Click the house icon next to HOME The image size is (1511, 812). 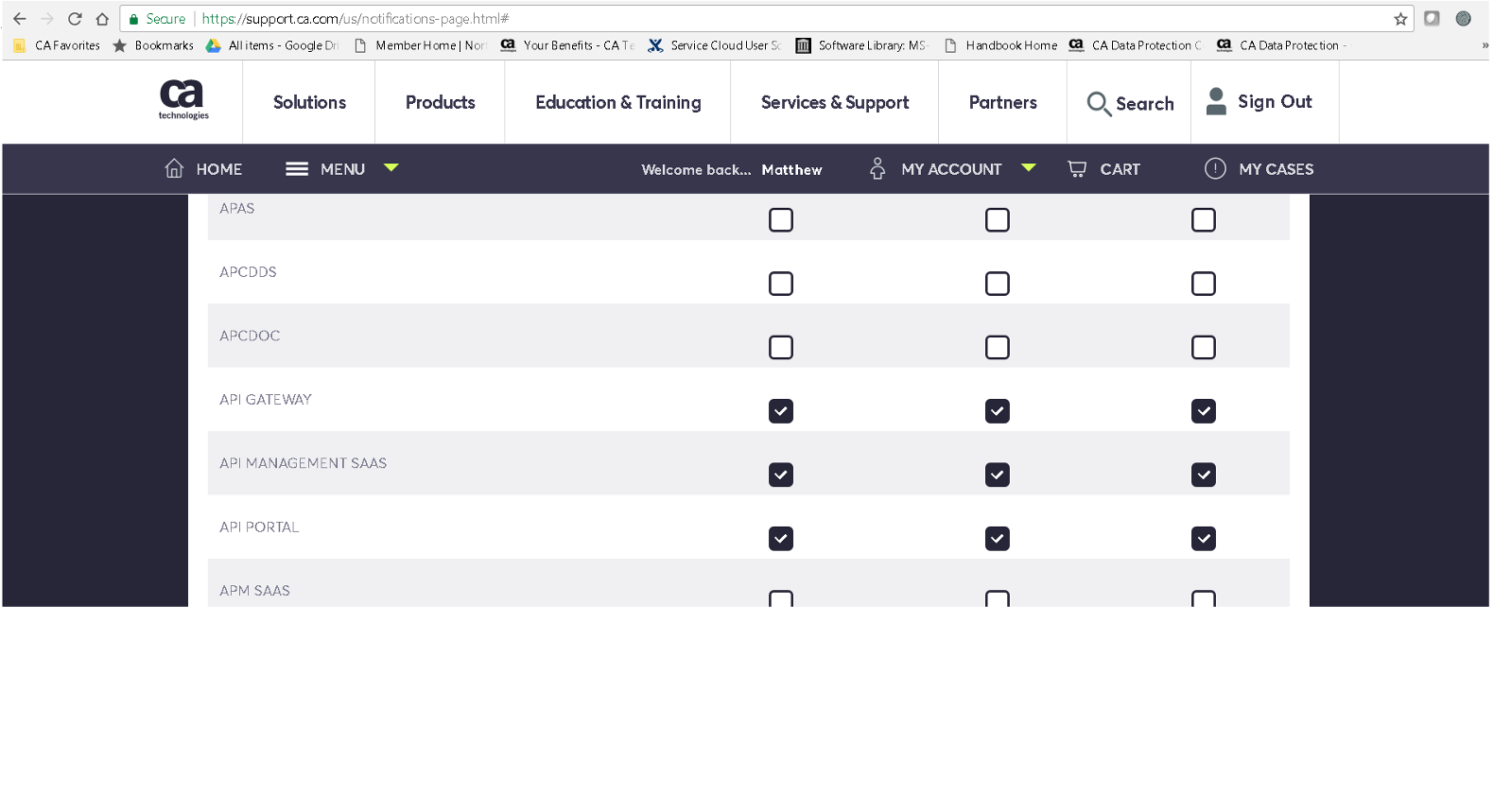coord(174,168)
